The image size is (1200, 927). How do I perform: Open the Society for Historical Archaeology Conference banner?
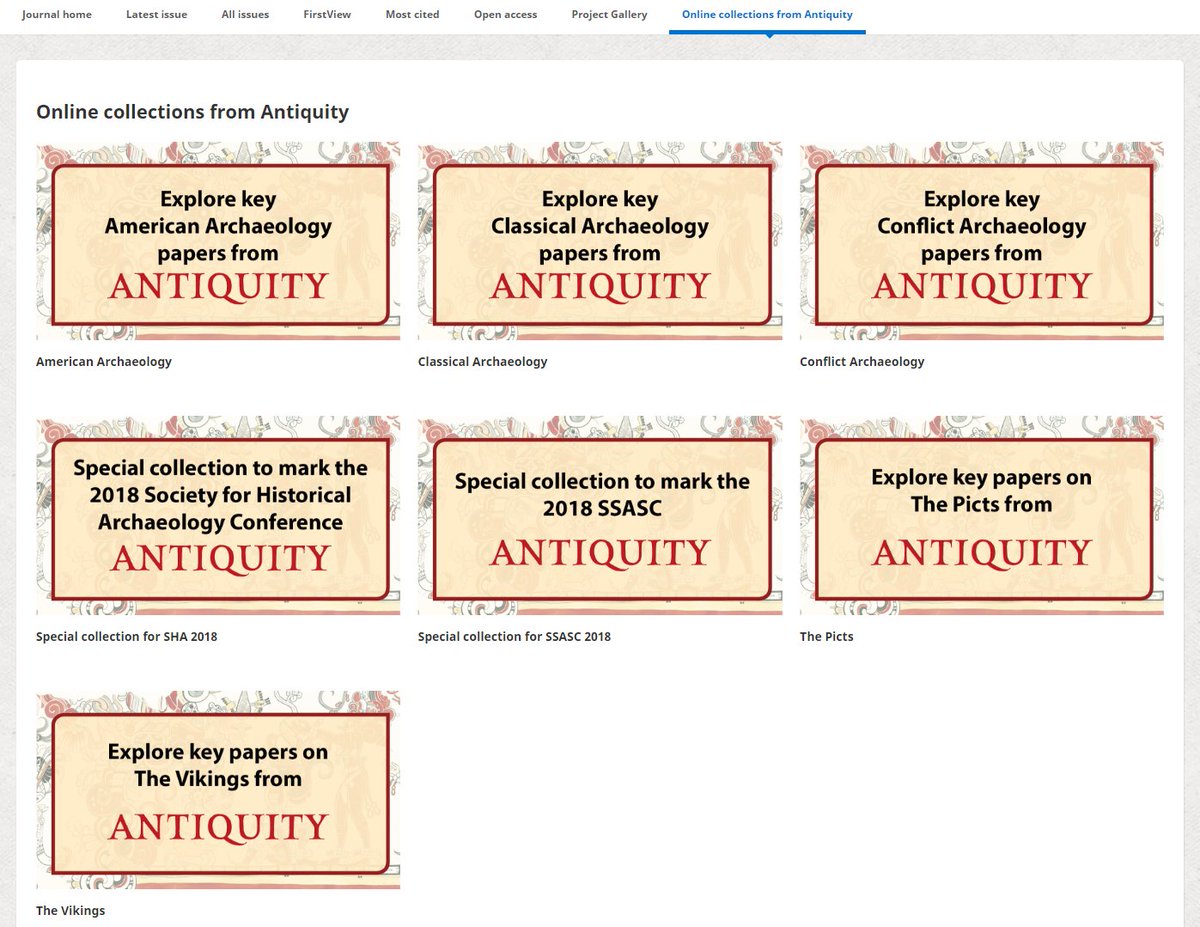pyautogui.click(x=218, y=516)
